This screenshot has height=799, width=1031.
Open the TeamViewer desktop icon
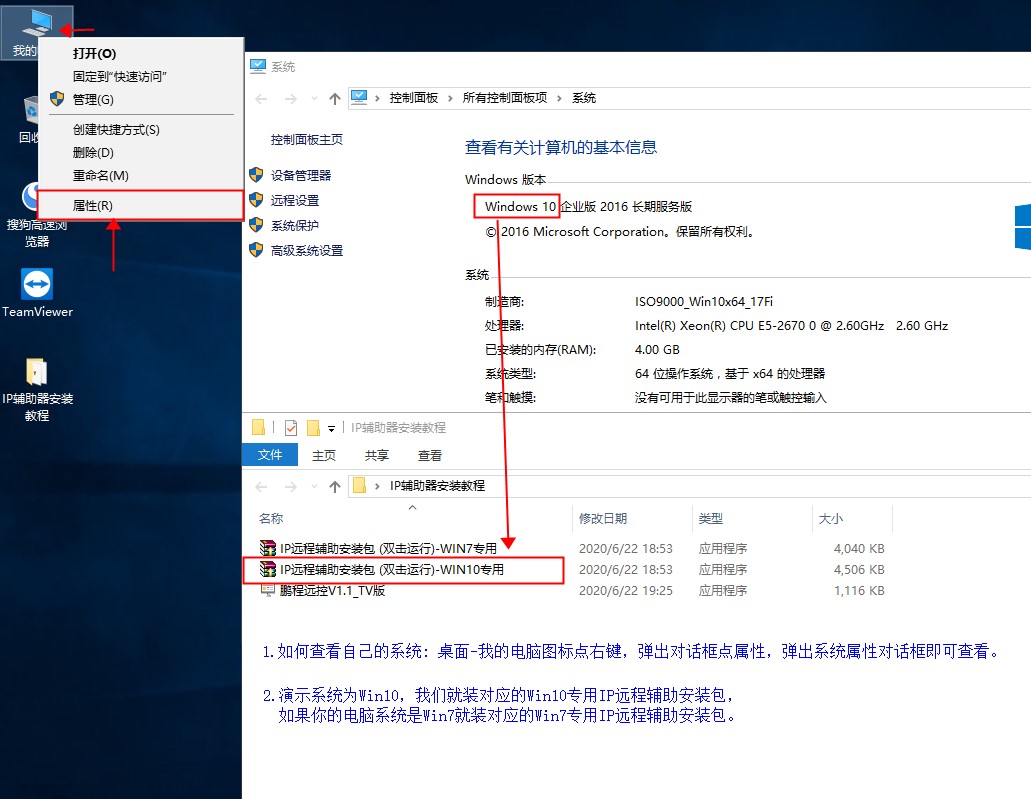pos(37,293)
